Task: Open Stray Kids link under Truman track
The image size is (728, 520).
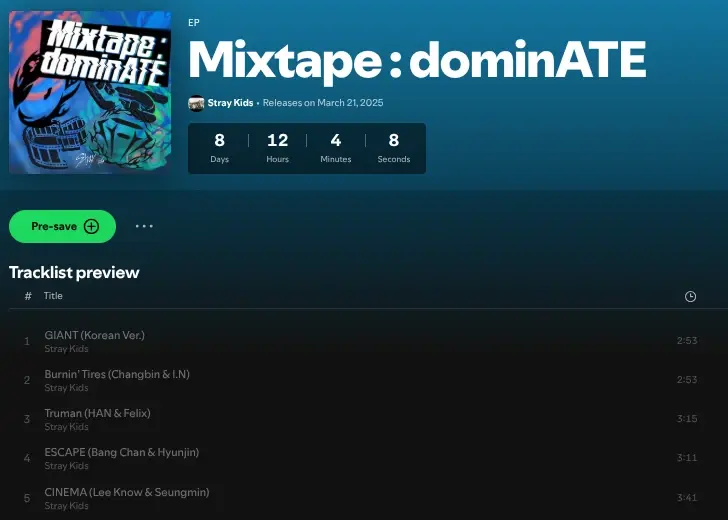Action: [66, 427]
